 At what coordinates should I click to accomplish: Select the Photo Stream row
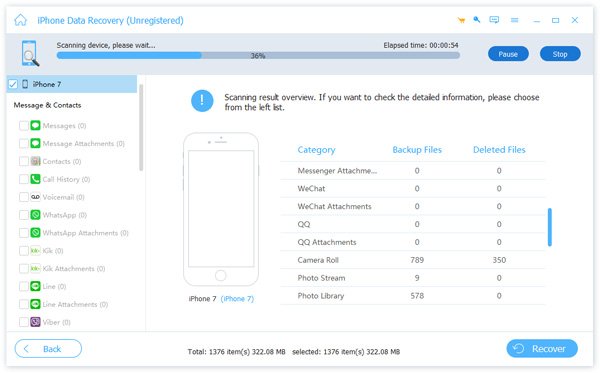(412, 278)
